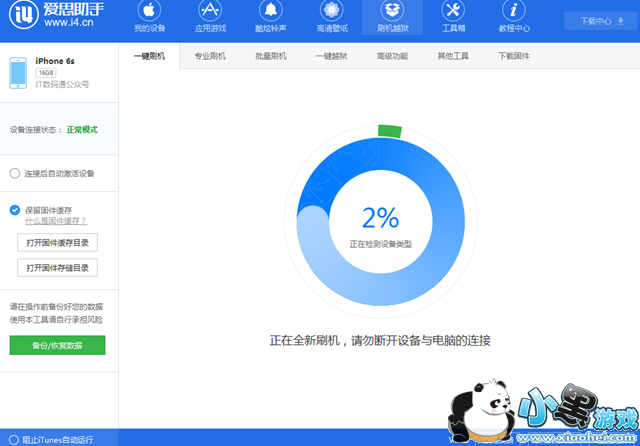Viewport: 640px width, 446px height.
Task: Click green 备份/恢复数据 button
Action: click(57, 345)
